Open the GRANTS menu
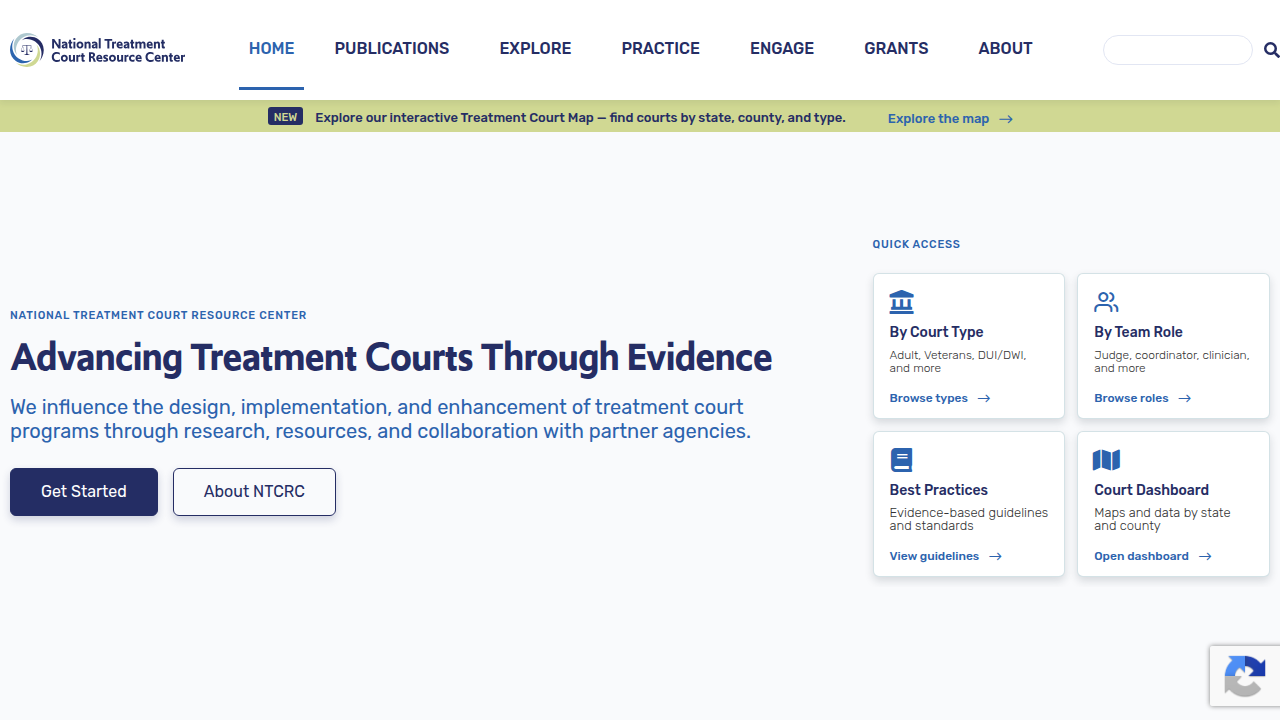Screen dimensions: 1280x720 pyautogui.click(x=896, y=49)
